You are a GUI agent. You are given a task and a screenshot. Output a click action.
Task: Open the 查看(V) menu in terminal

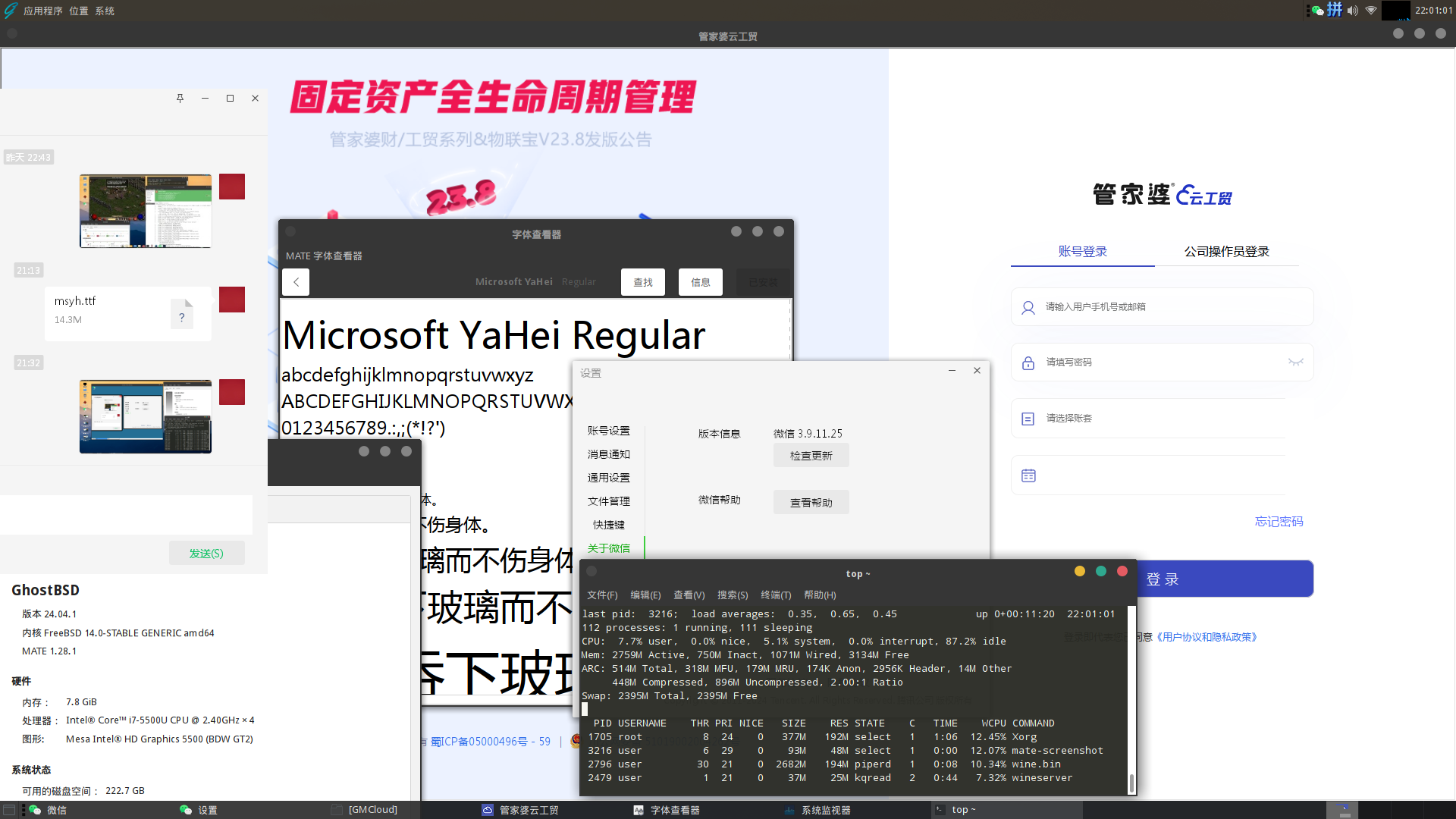point(689,595)
